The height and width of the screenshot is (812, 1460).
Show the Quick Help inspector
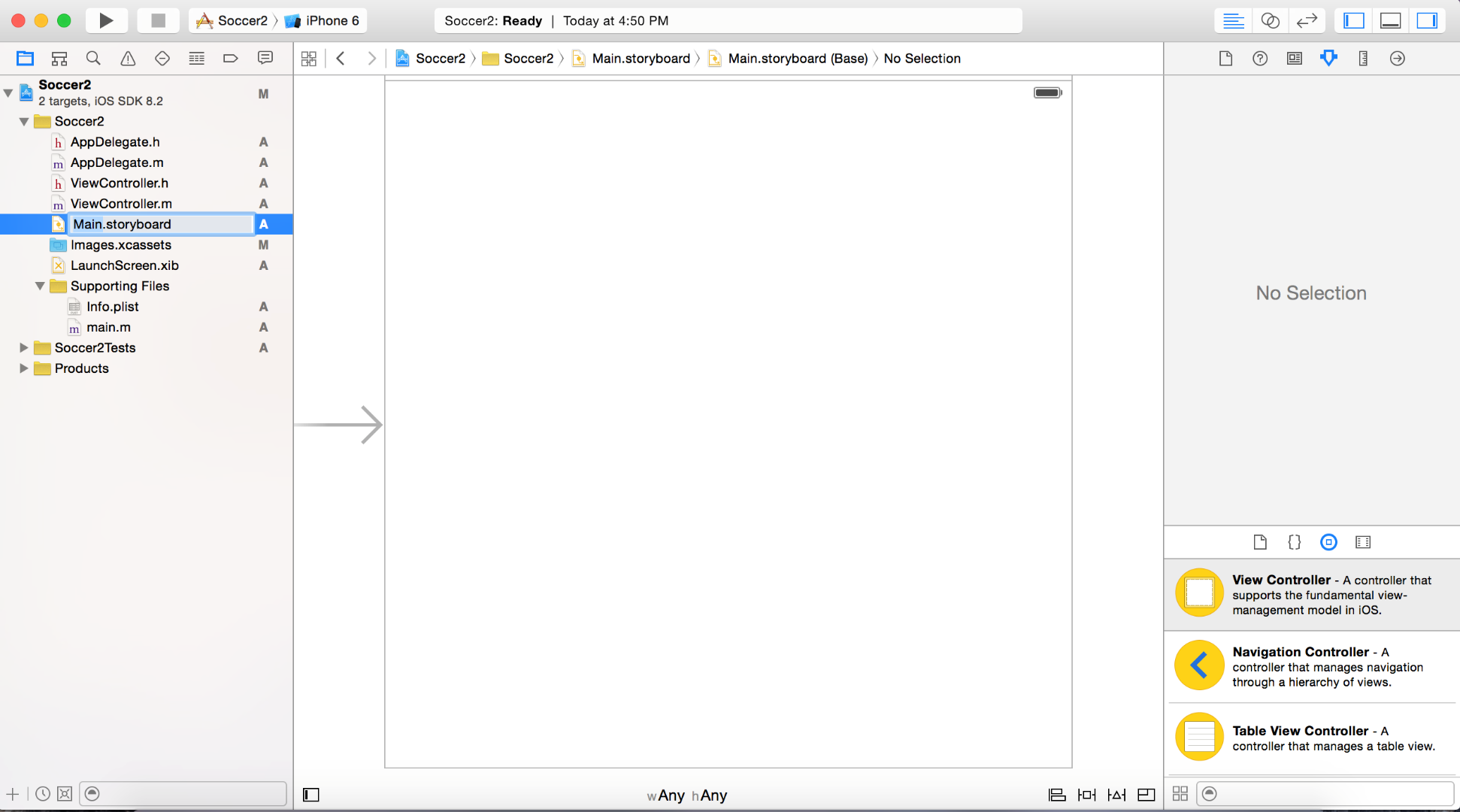pos(1259,58)
